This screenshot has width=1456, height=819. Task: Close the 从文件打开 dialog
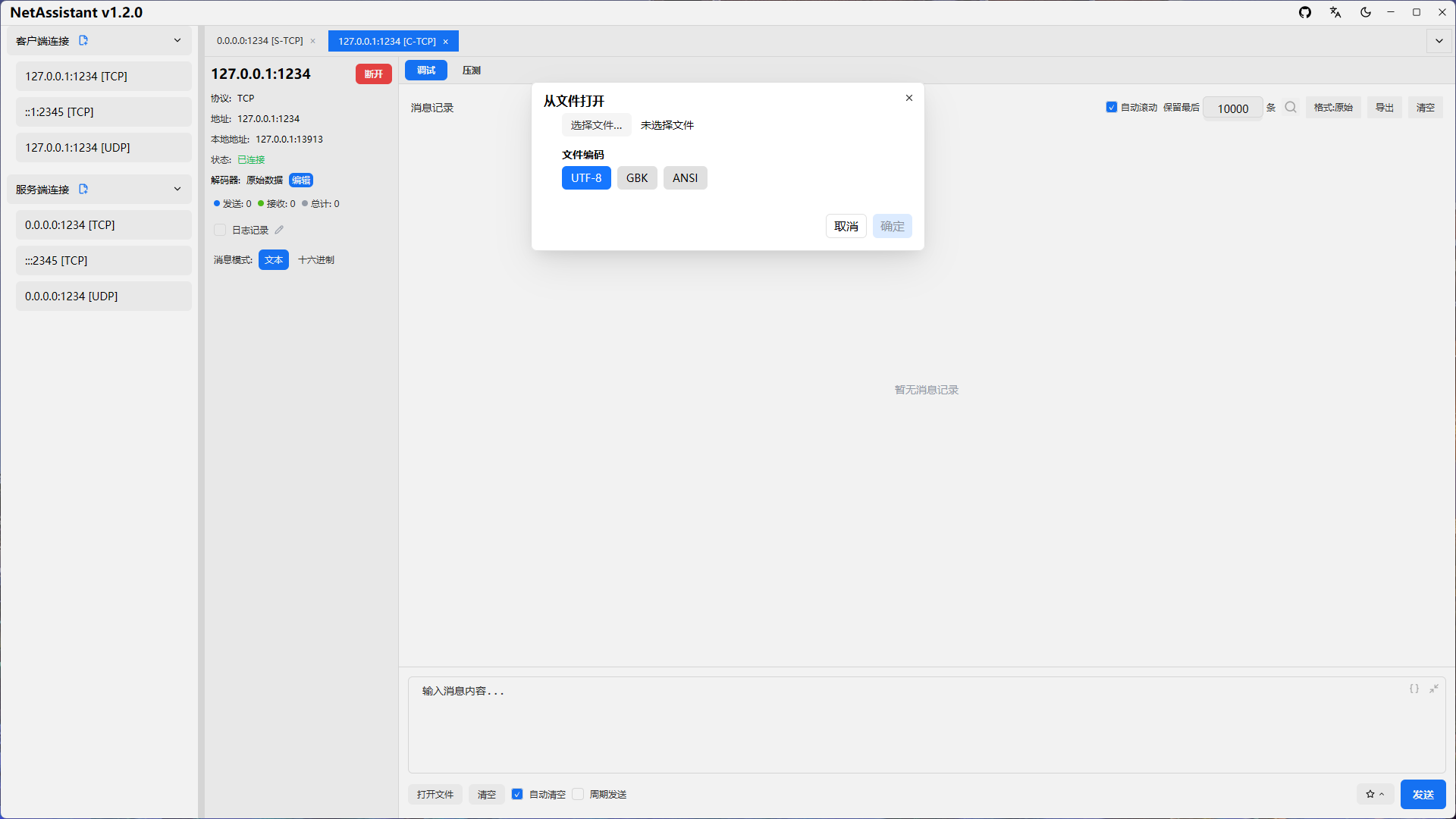click(909, 98)
